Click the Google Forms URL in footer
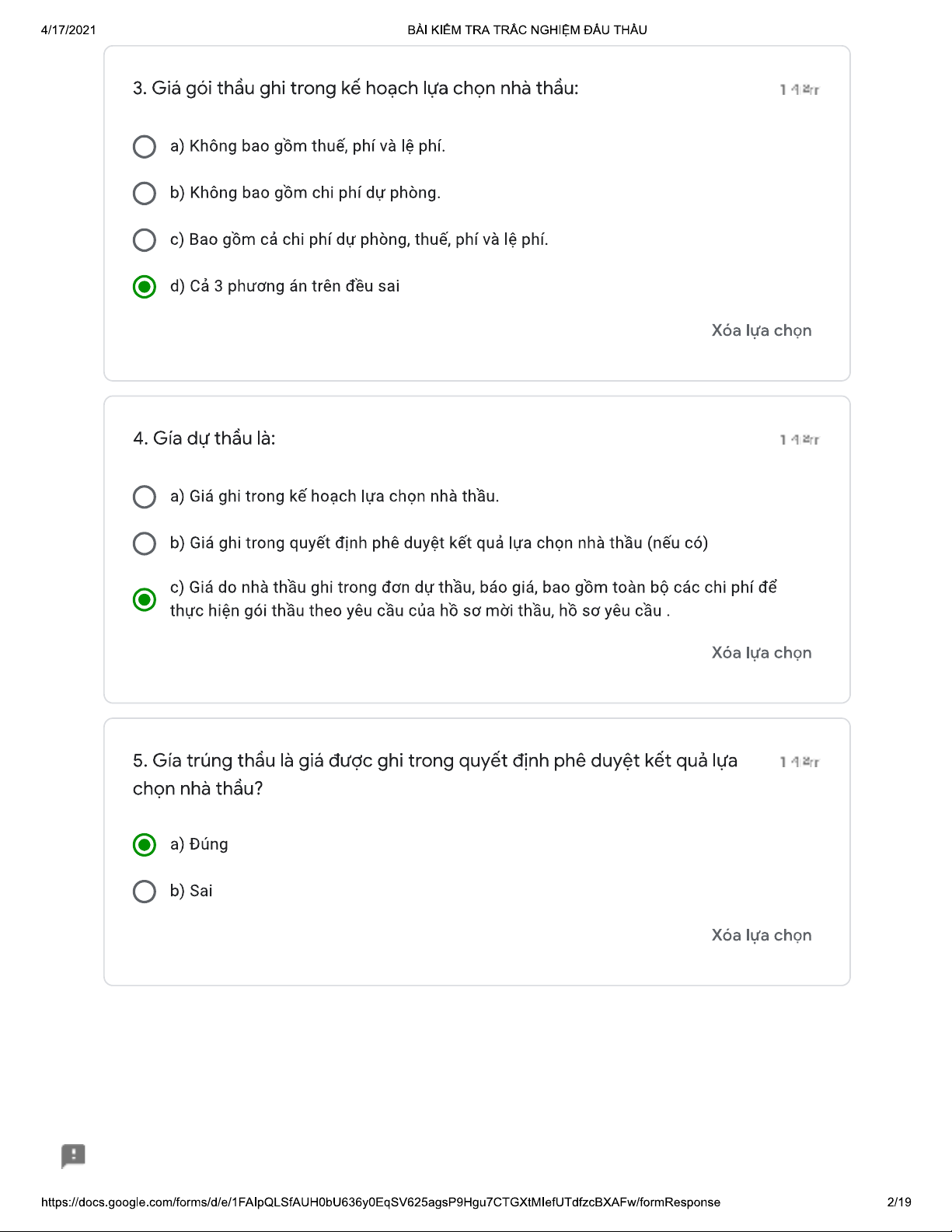The image size is (952, 1232). coord(381,1202)
